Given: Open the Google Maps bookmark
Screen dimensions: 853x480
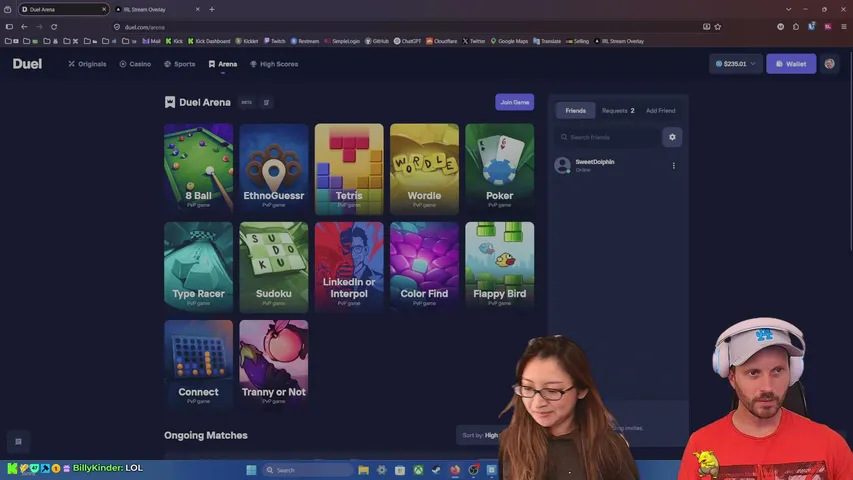Looking at the screenshot, I should [x=509, y=41].
